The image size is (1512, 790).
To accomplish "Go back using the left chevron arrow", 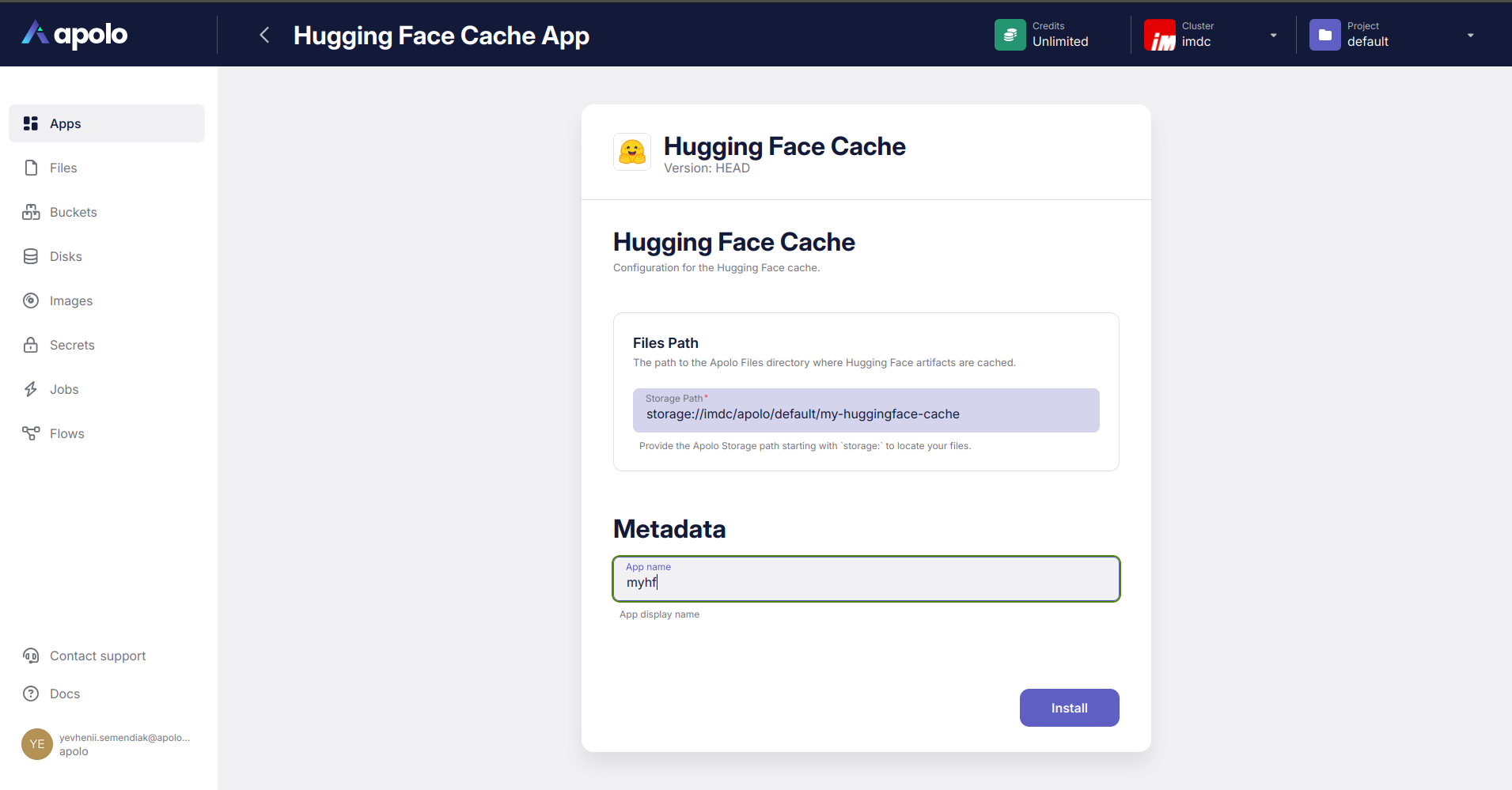I will pos(265,35).
